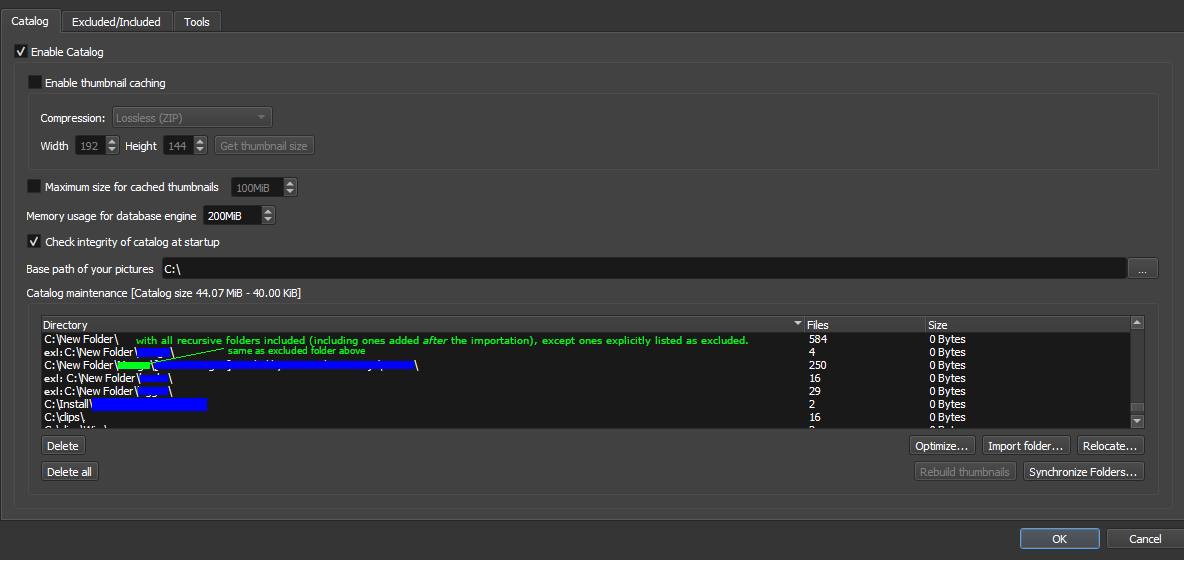Click the Relocate... button
Image resolution: width=1184 pixels, height=562 pixels.
tap(1111, 446)
